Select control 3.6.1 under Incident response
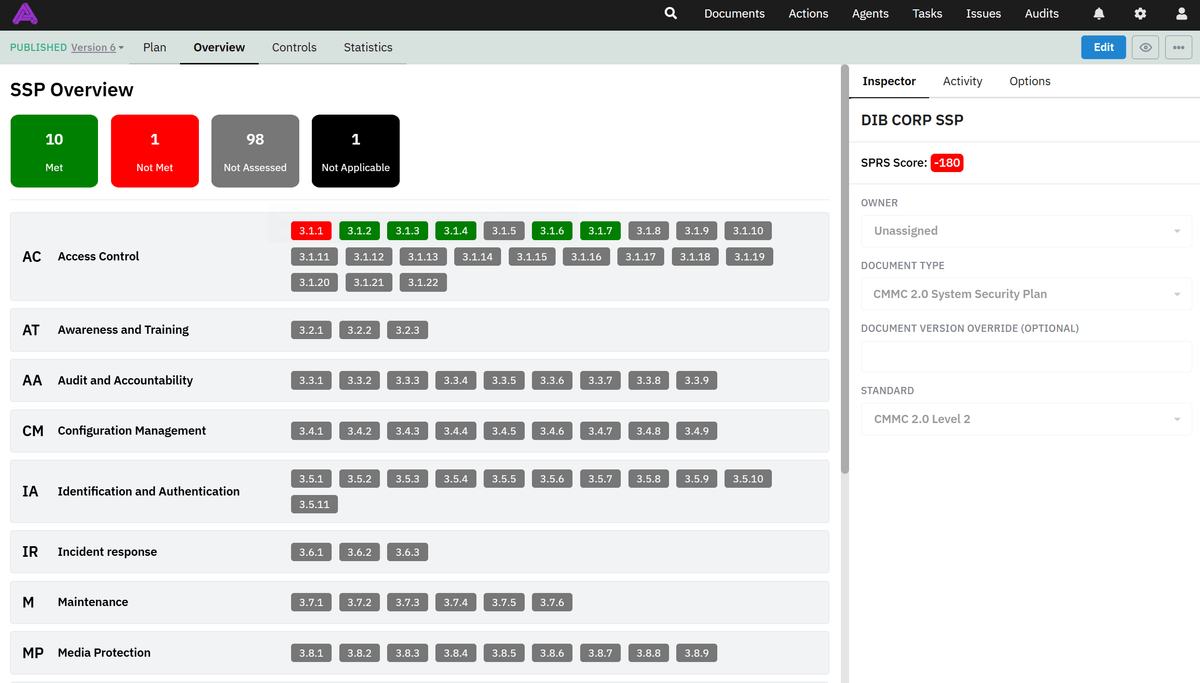The image size is (1200, 683). (311, 551)
